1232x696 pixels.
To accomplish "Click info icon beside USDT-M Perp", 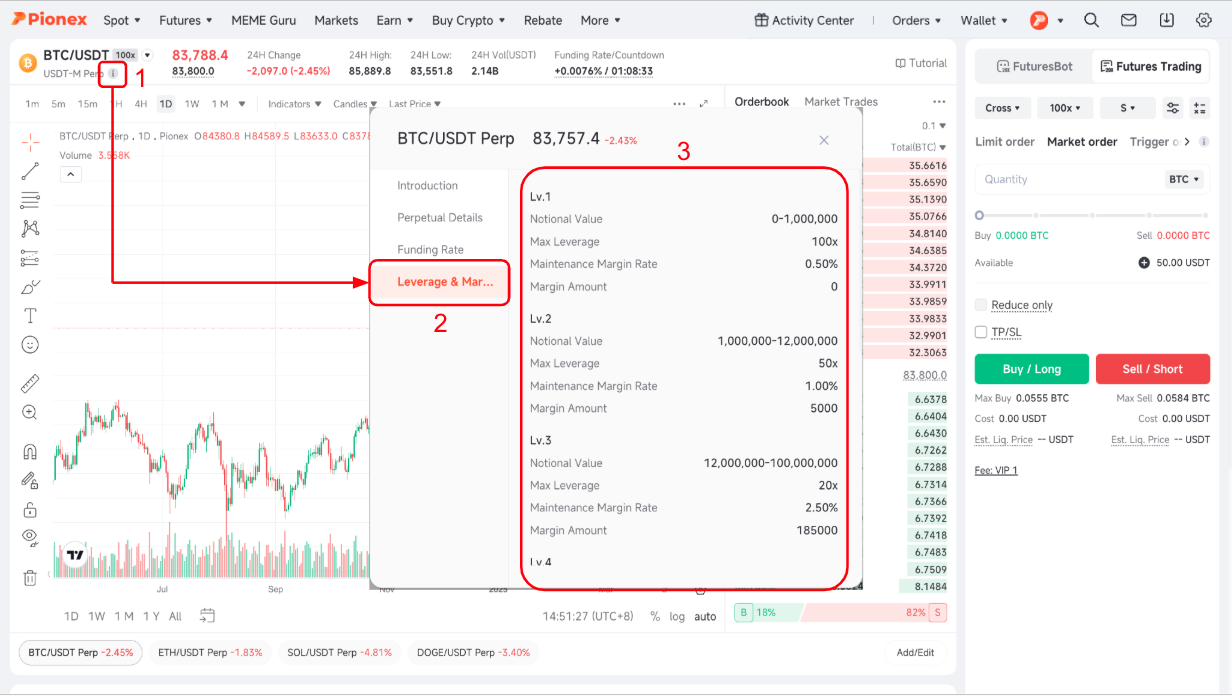I will pos(113,73).
